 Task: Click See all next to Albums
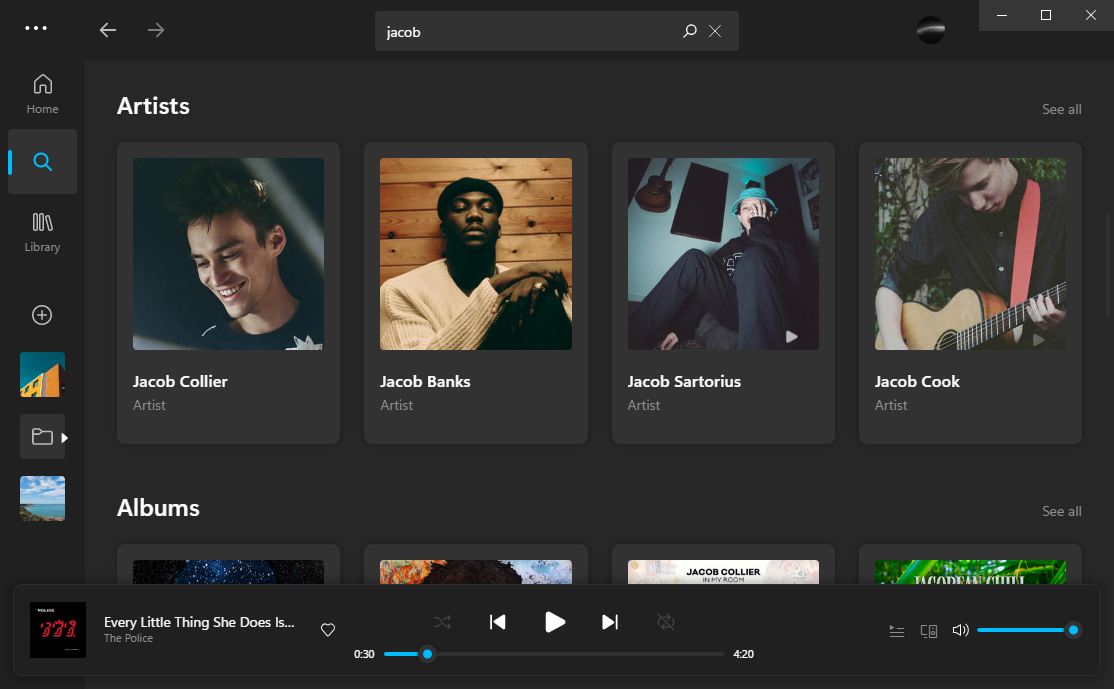point(1061,511)
